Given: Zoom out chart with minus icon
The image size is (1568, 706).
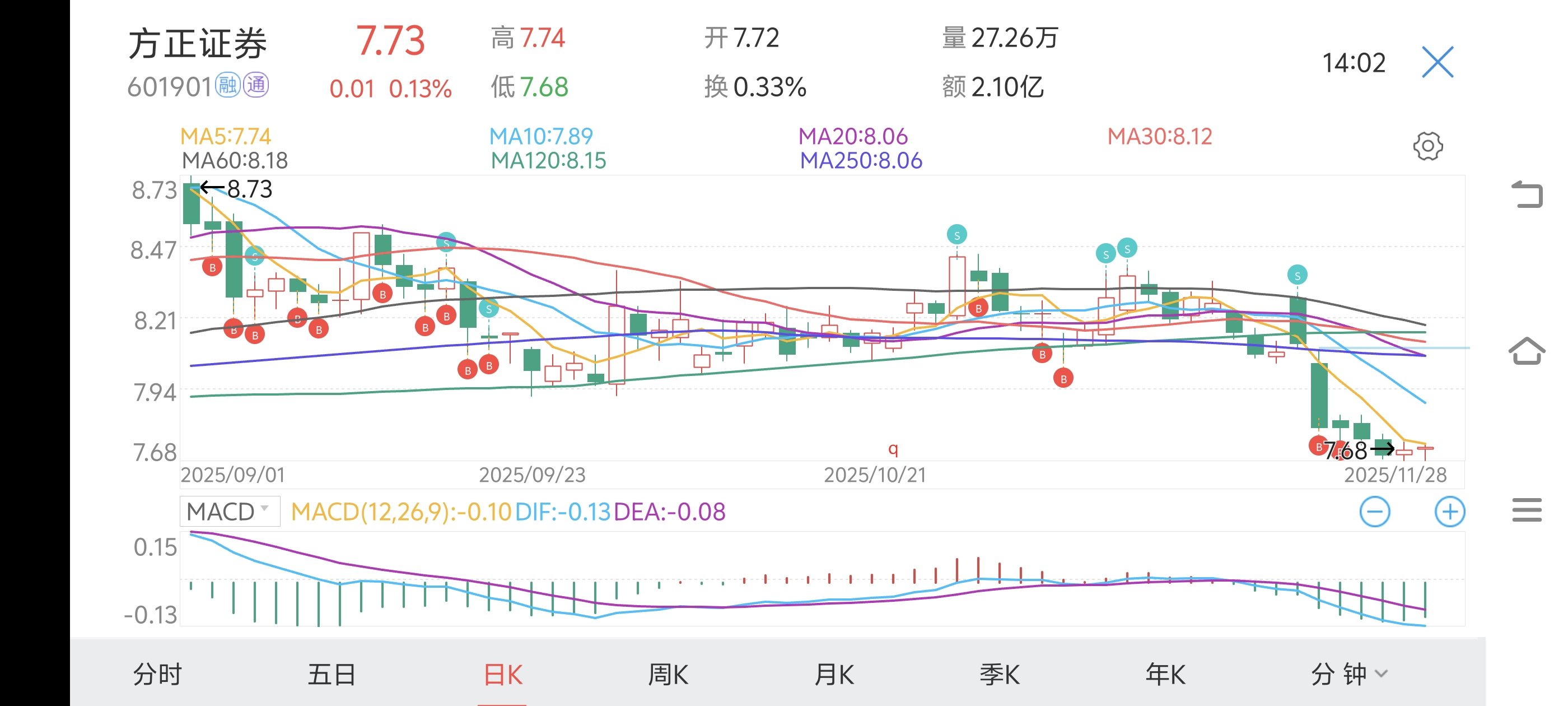Looking at the screenshot, I should pos(1374,512).
